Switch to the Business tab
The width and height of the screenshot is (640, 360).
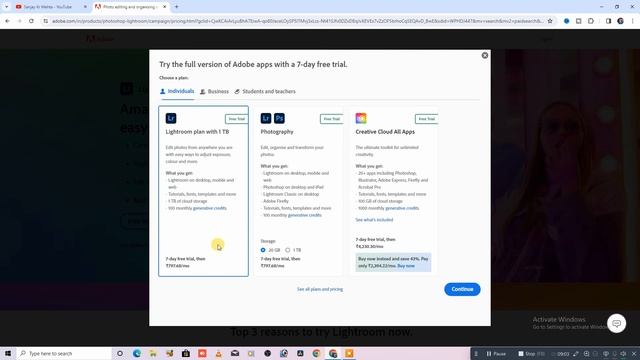(214, 91)
